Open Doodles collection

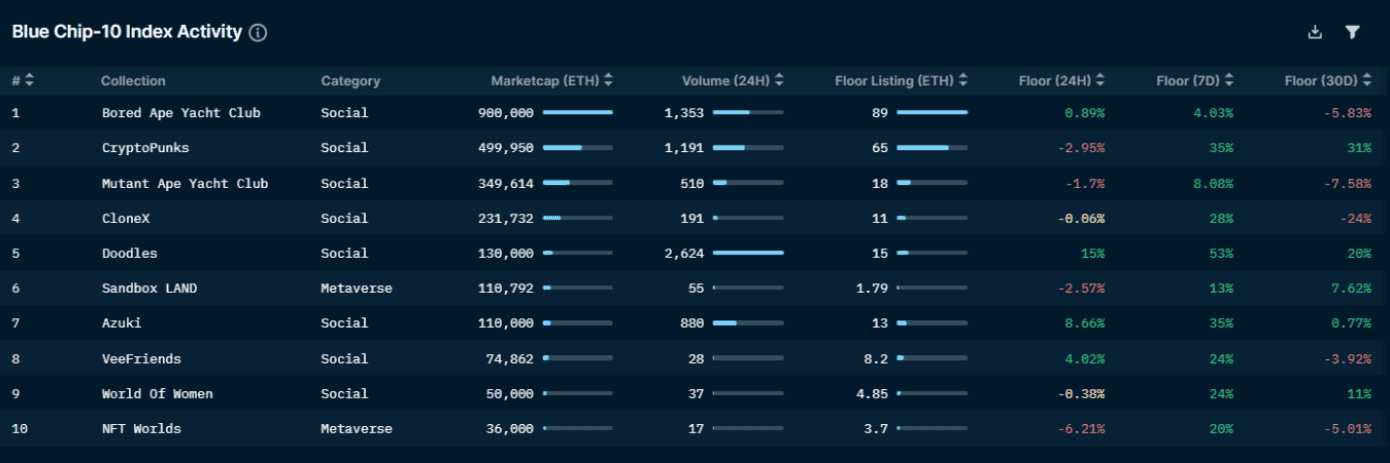129,254
